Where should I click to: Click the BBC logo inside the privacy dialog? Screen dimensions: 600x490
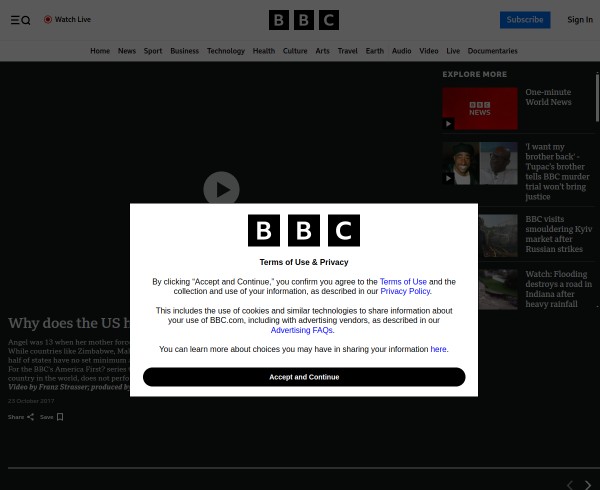click(304, 230)
